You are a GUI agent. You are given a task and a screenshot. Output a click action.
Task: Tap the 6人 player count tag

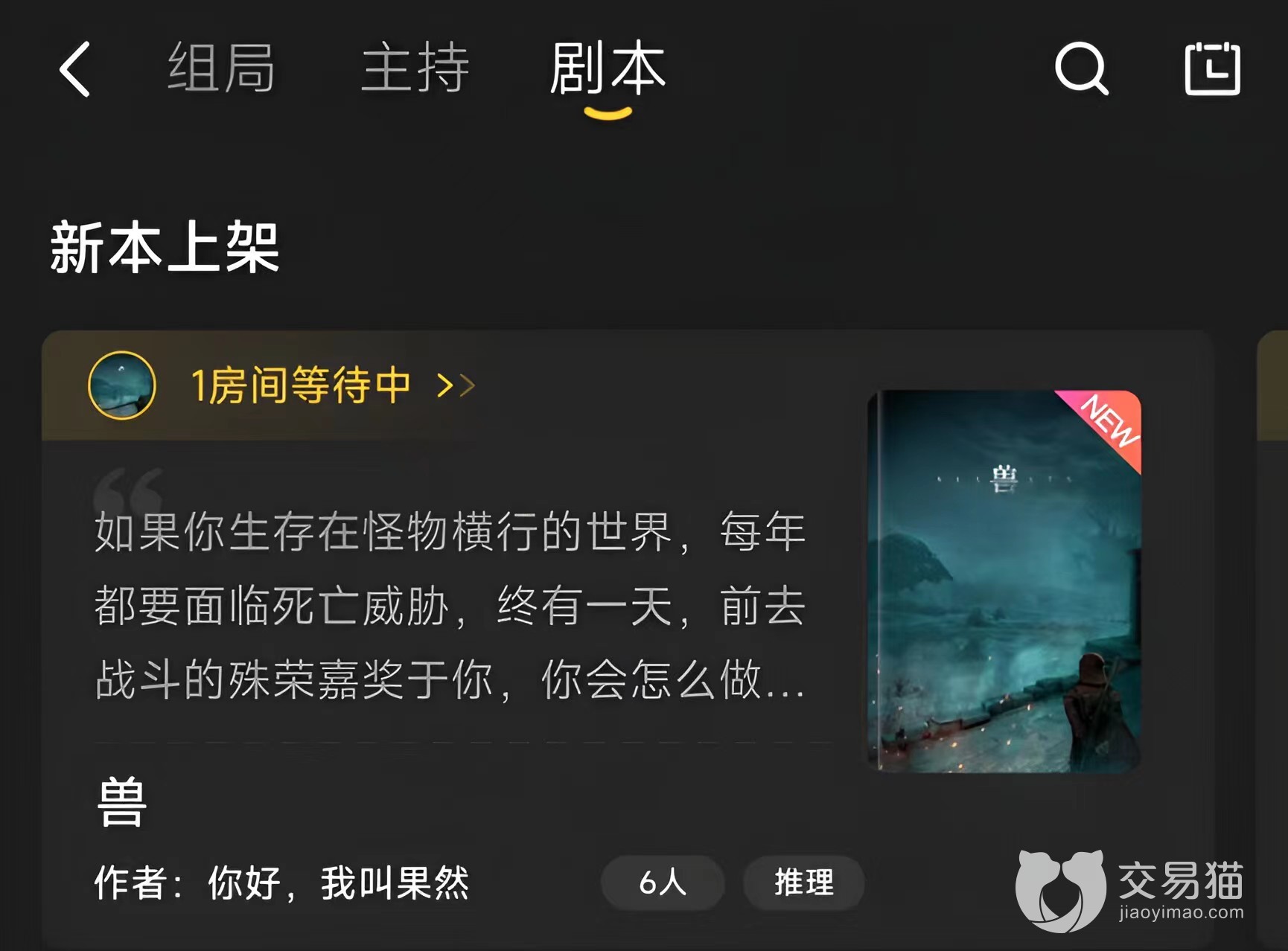coord(663,883)
